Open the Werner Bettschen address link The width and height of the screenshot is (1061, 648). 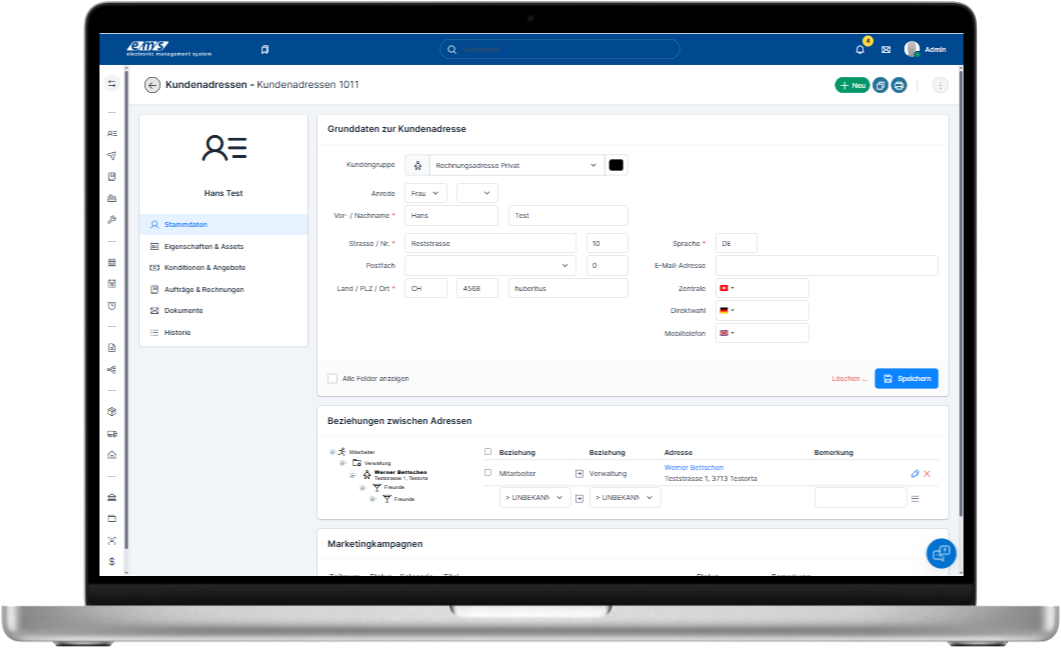click(x=693, y=467)
